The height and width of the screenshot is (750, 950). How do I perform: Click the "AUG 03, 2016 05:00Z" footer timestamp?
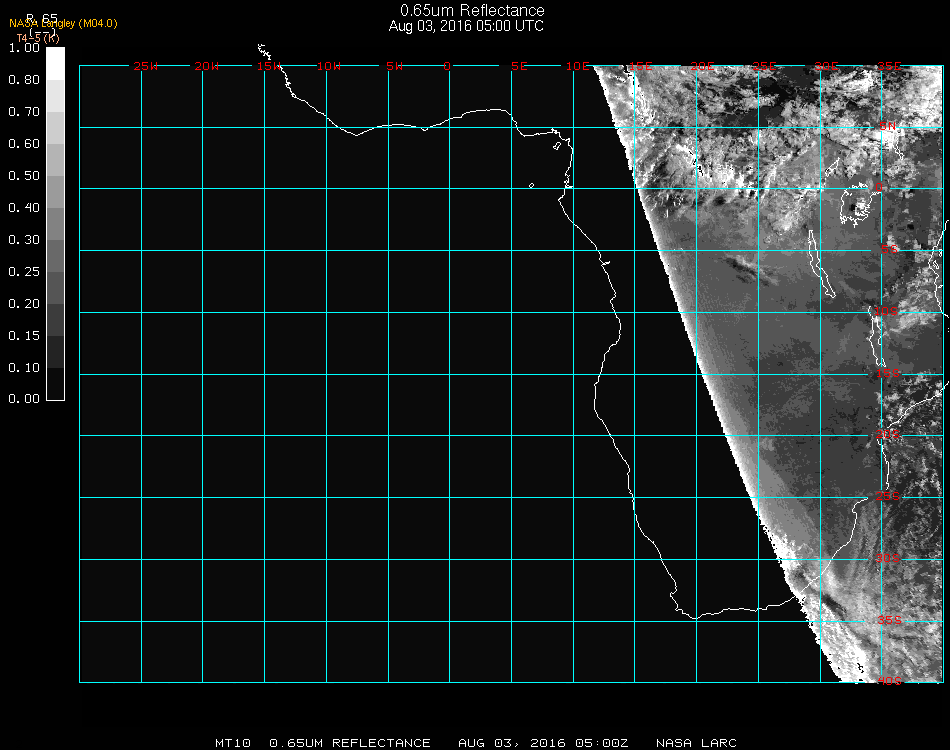click(x=543, y=743)
